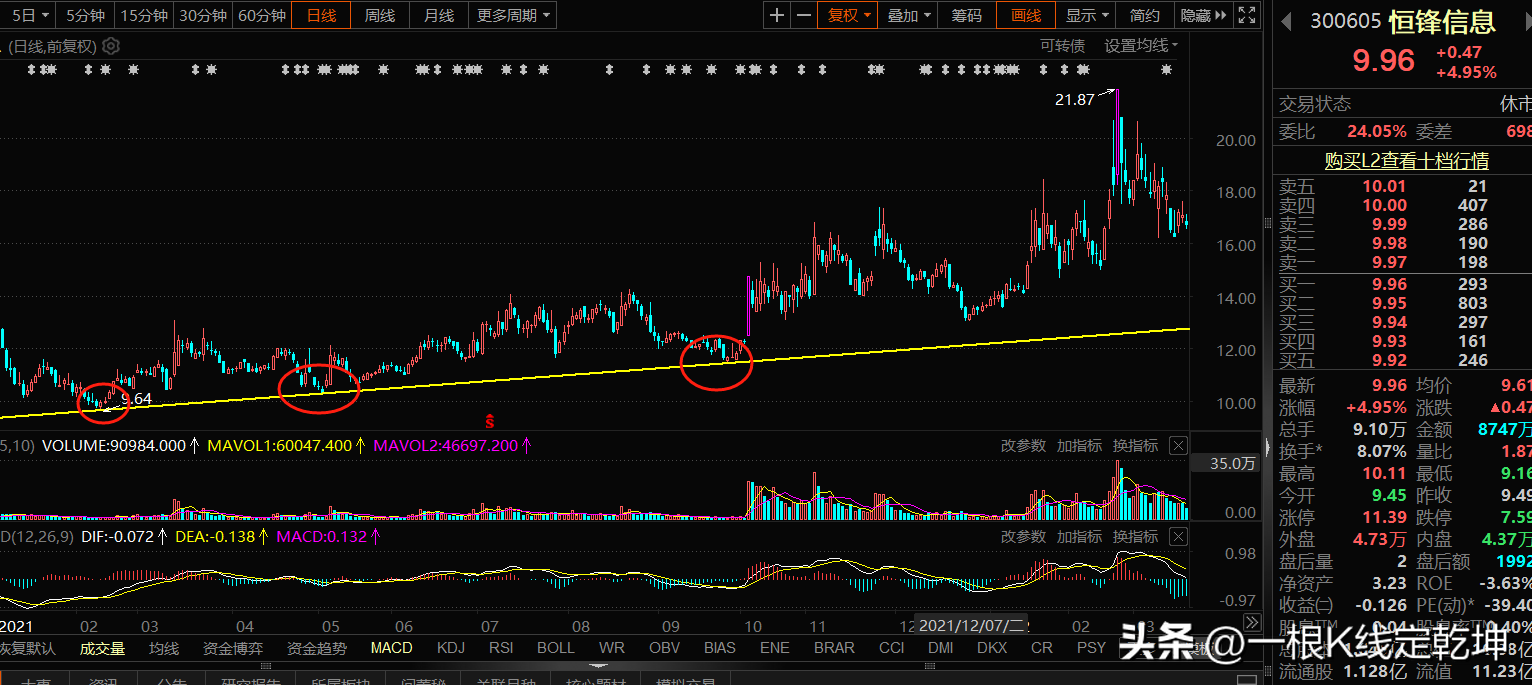Image resolution: width=1532 pixels, height=685 pixels.
Task: Select the CCI indicator tab
Action: pos(892,648)
